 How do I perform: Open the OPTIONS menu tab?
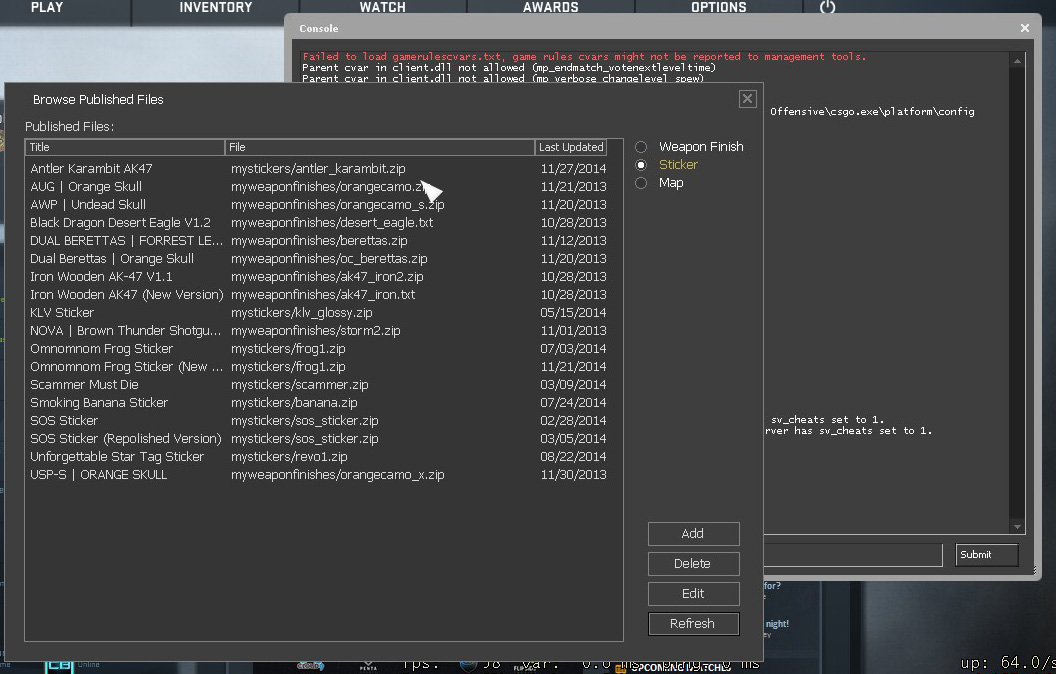click(719, 7)
